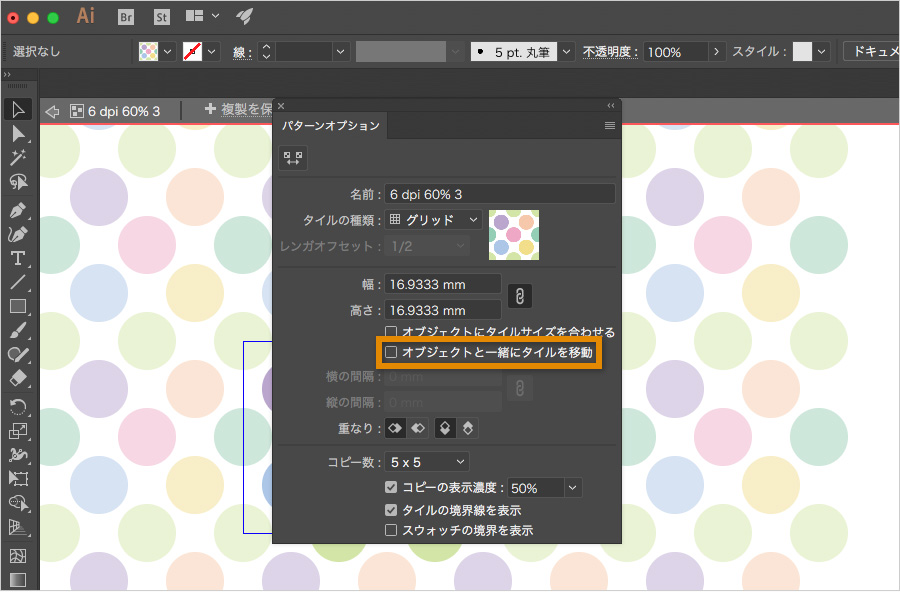900x592 pixels.
Task: Click the 幅 width field
Action: tap(443, 284)
